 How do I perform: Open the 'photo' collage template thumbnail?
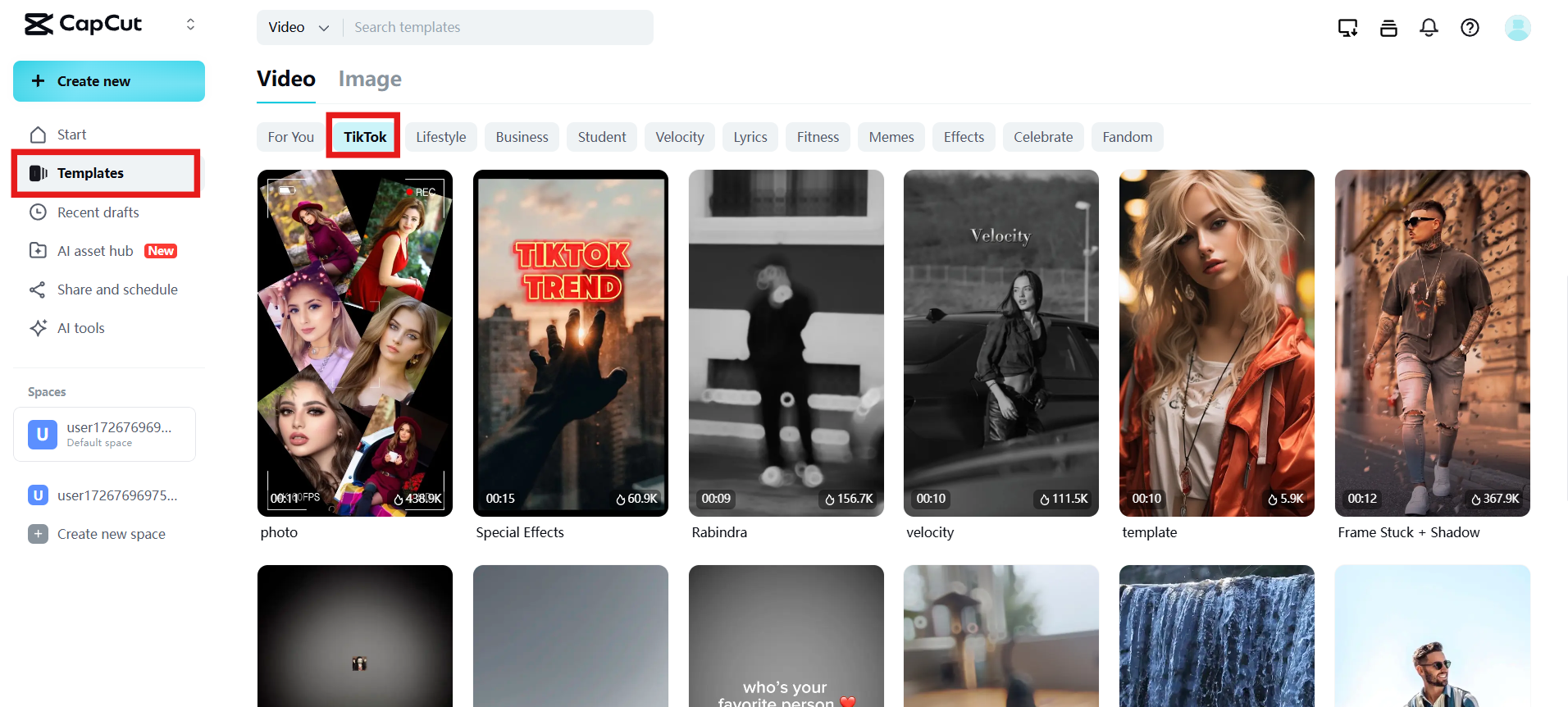click(355, 343)
